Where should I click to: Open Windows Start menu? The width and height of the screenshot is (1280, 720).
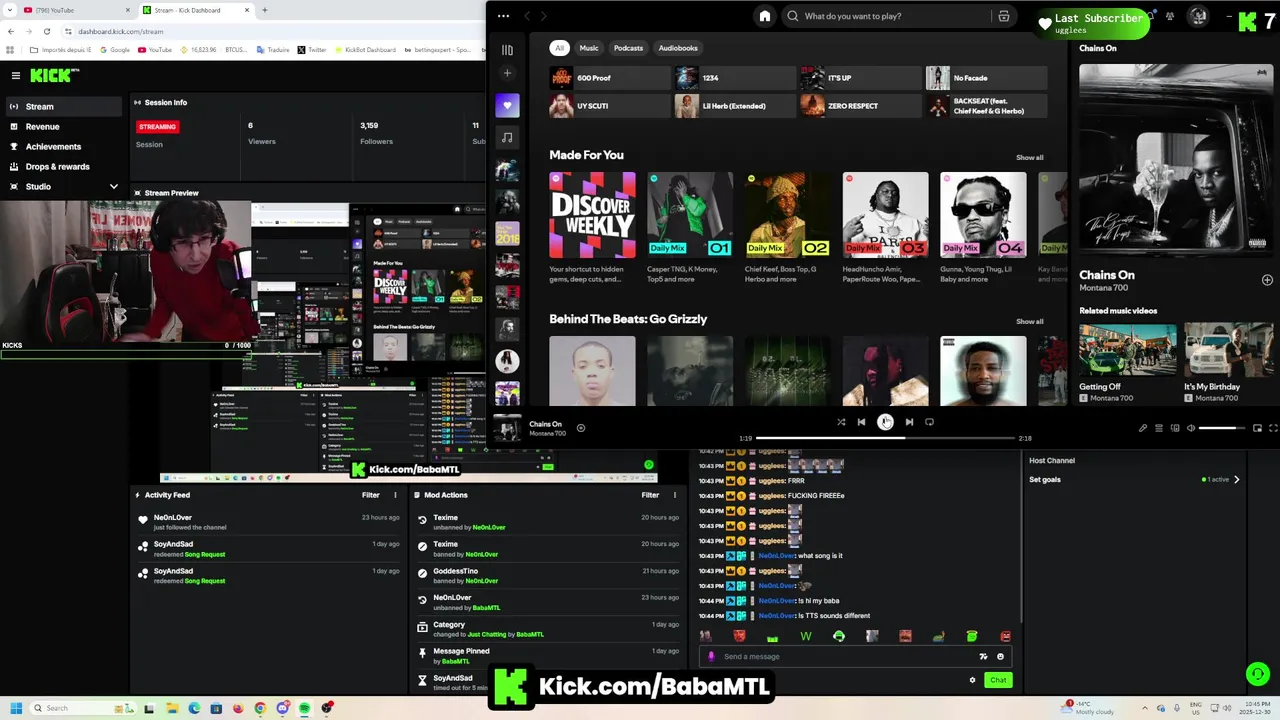click(14, 708)
